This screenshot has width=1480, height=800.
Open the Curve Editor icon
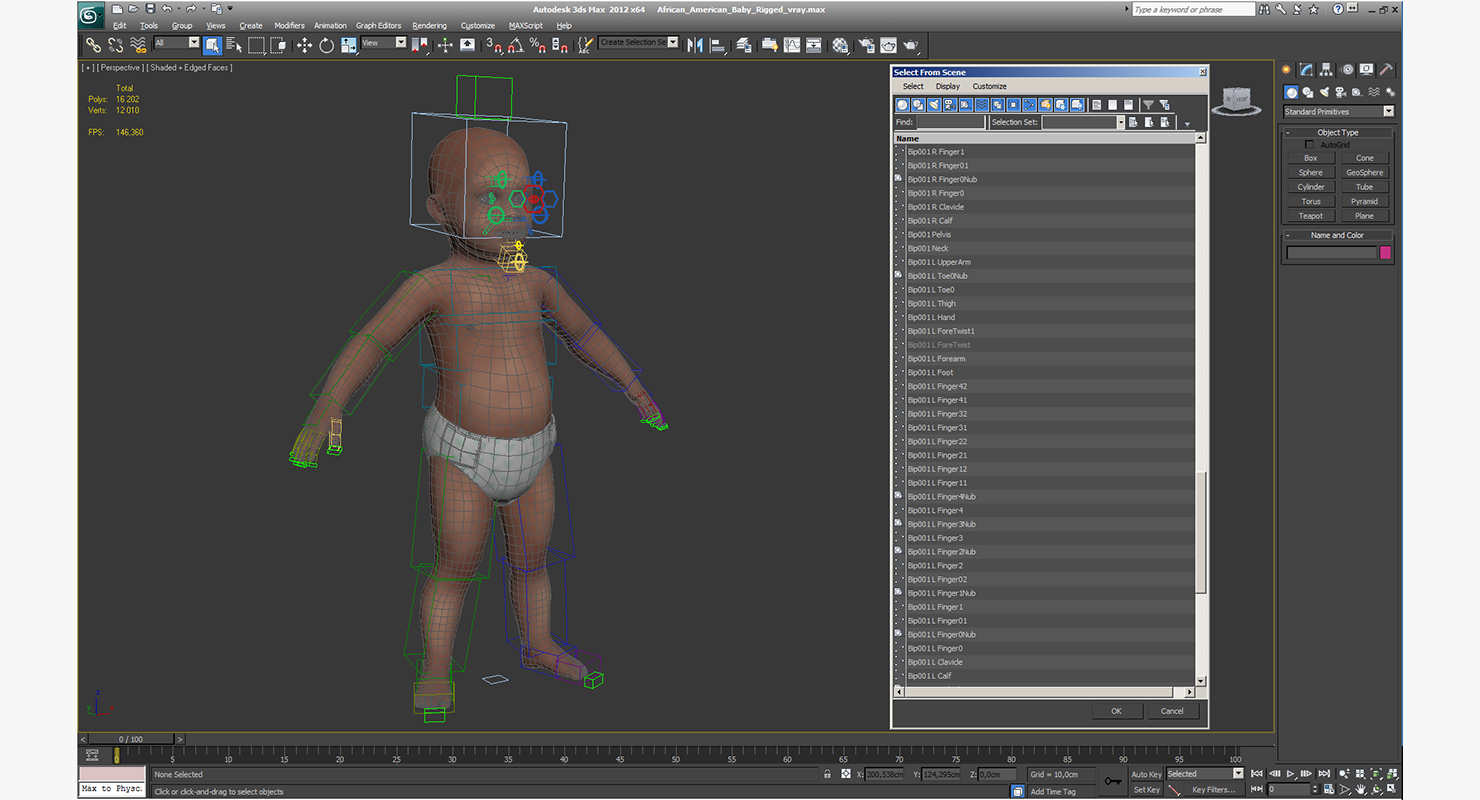point(792,45)
